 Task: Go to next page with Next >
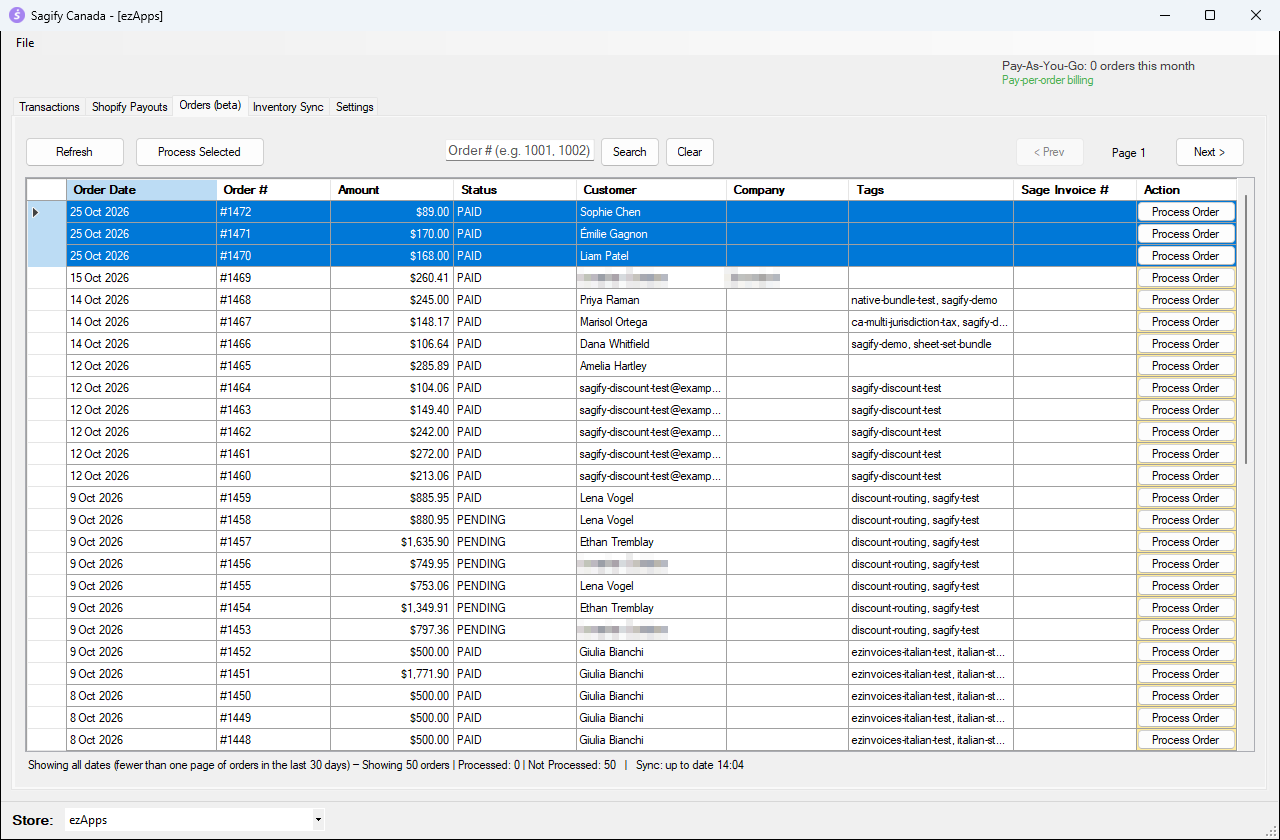pos(1210,152)
